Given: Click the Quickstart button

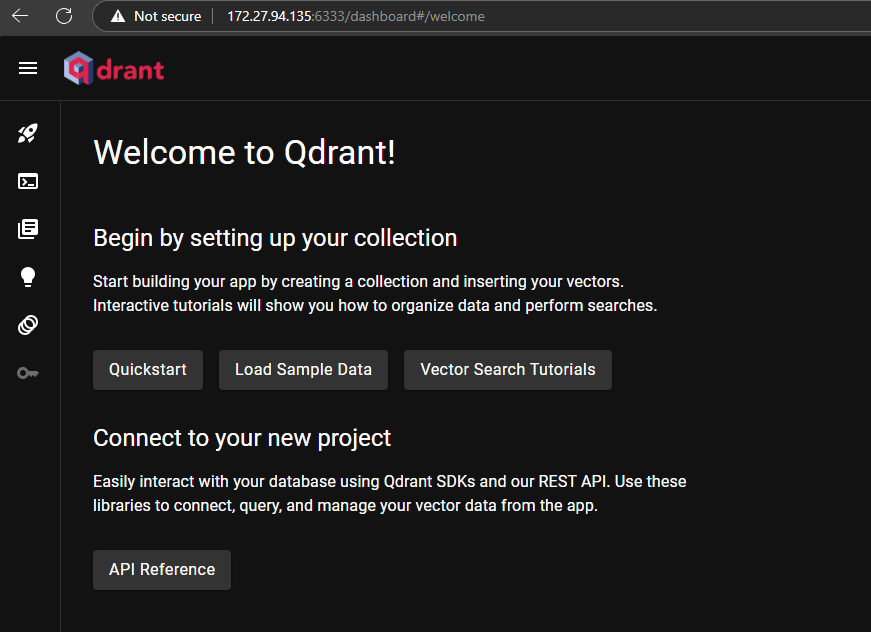Looking at the screenshot, I should pos(148,370).
